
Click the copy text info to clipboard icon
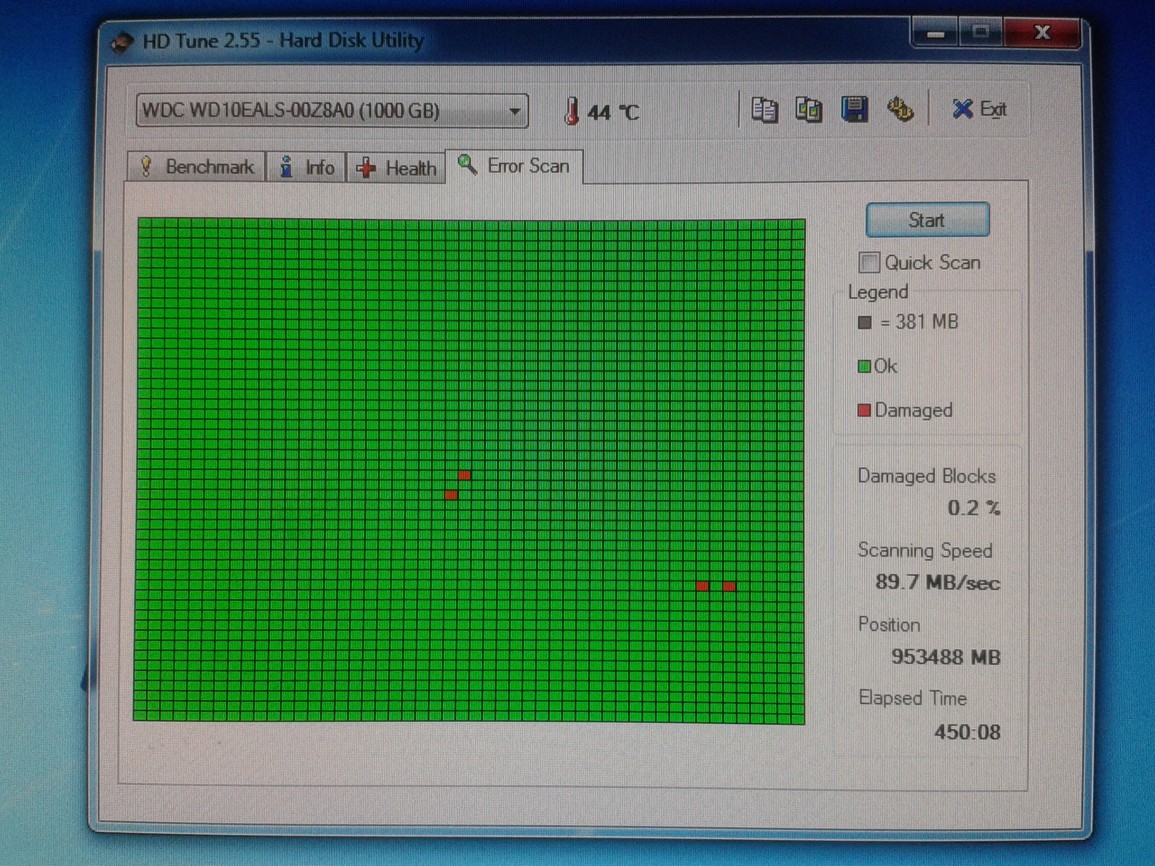[765, 110]
